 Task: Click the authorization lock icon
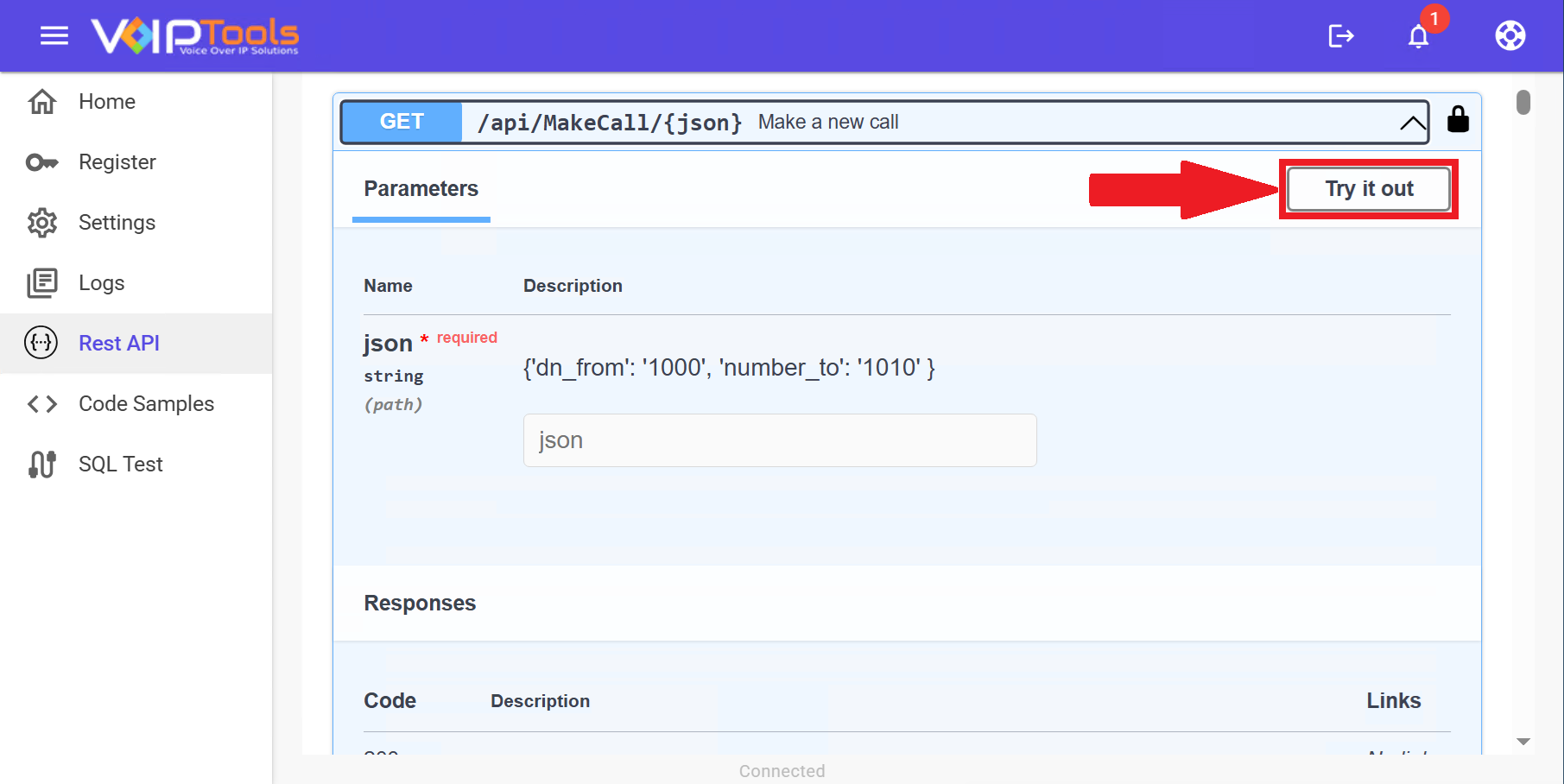click(1458, 119)
